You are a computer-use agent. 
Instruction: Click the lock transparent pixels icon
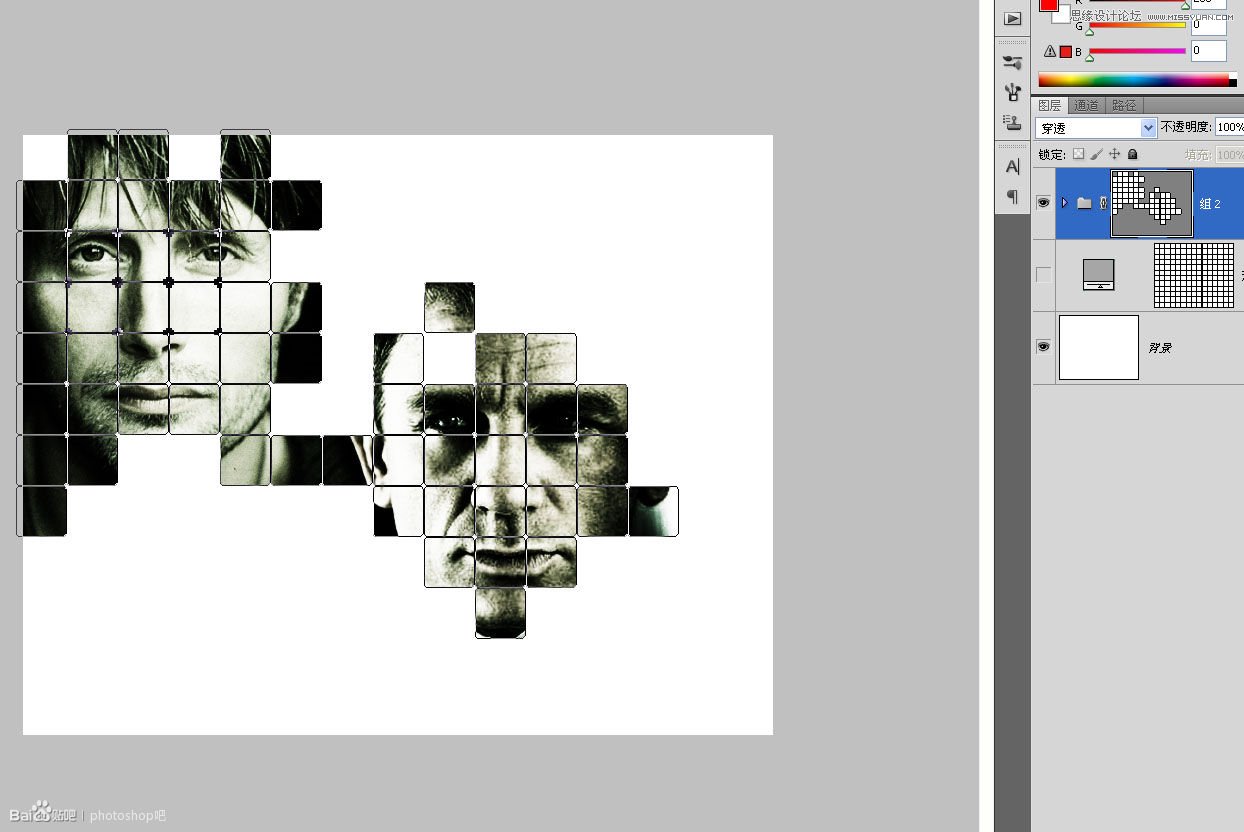point(1078,154)
